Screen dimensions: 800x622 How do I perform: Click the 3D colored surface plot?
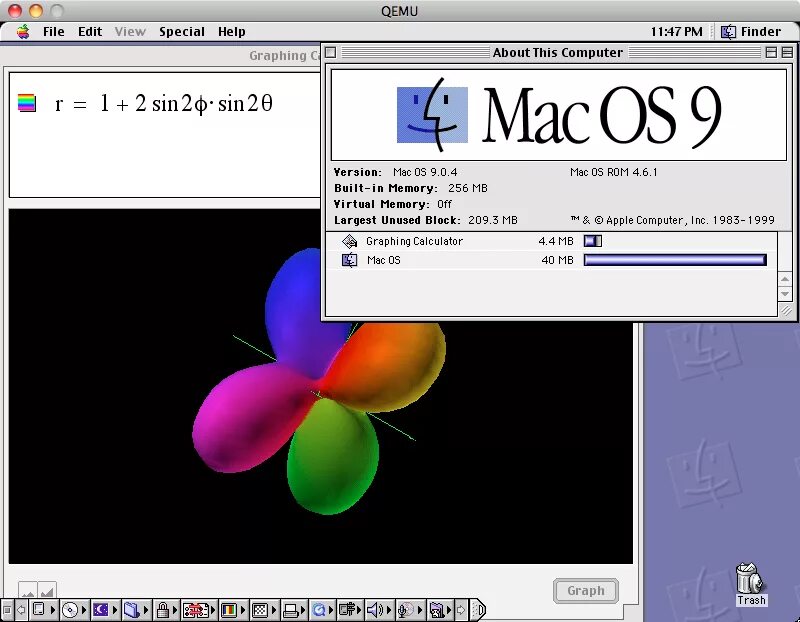319,380
